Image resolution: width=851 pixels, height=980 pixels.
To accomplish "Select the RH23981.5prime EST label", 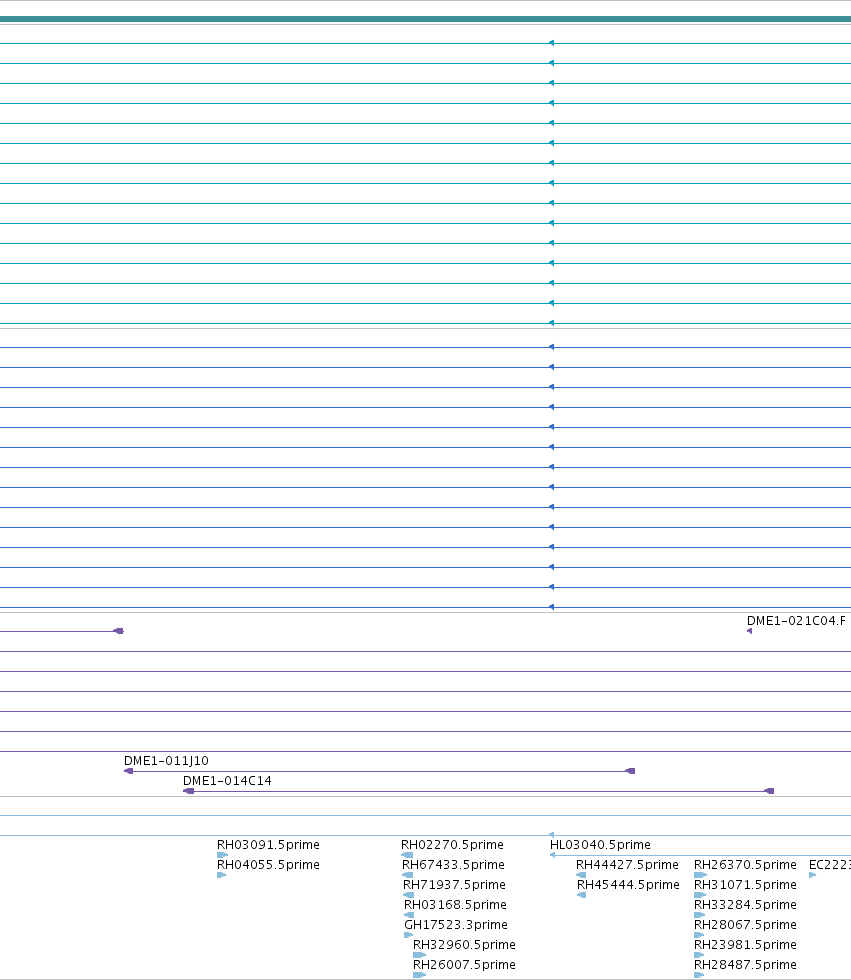I will tap(745, 944).
